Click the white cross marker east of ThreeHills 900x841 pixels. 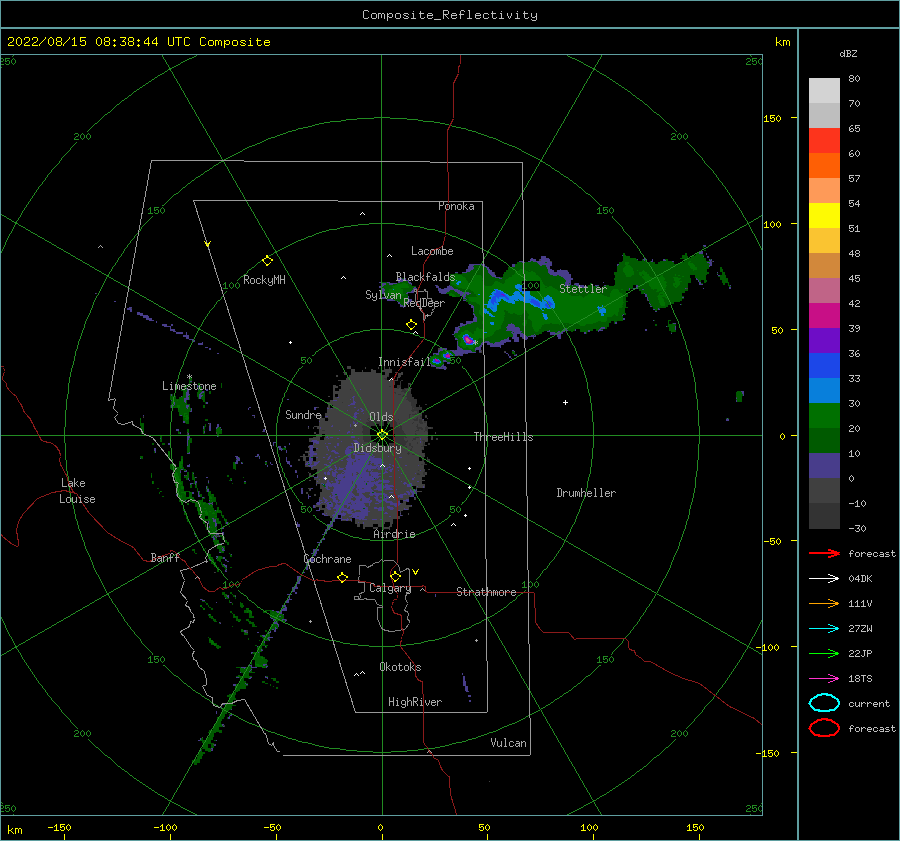click(565, 402)
